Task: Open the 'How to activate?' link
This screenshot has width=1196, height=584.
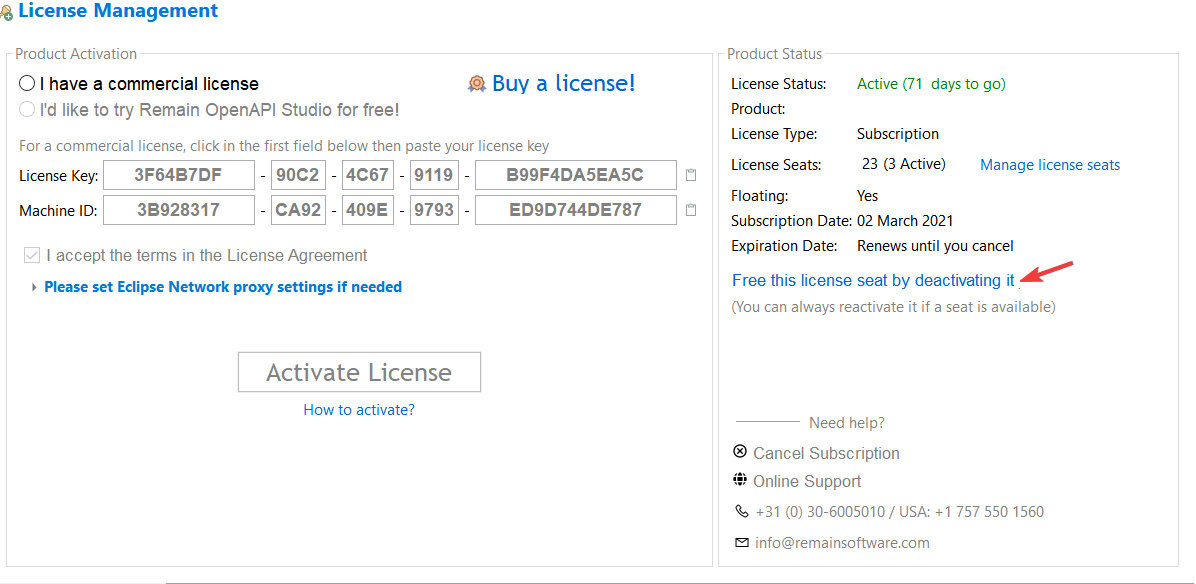Action: [359, 410]
